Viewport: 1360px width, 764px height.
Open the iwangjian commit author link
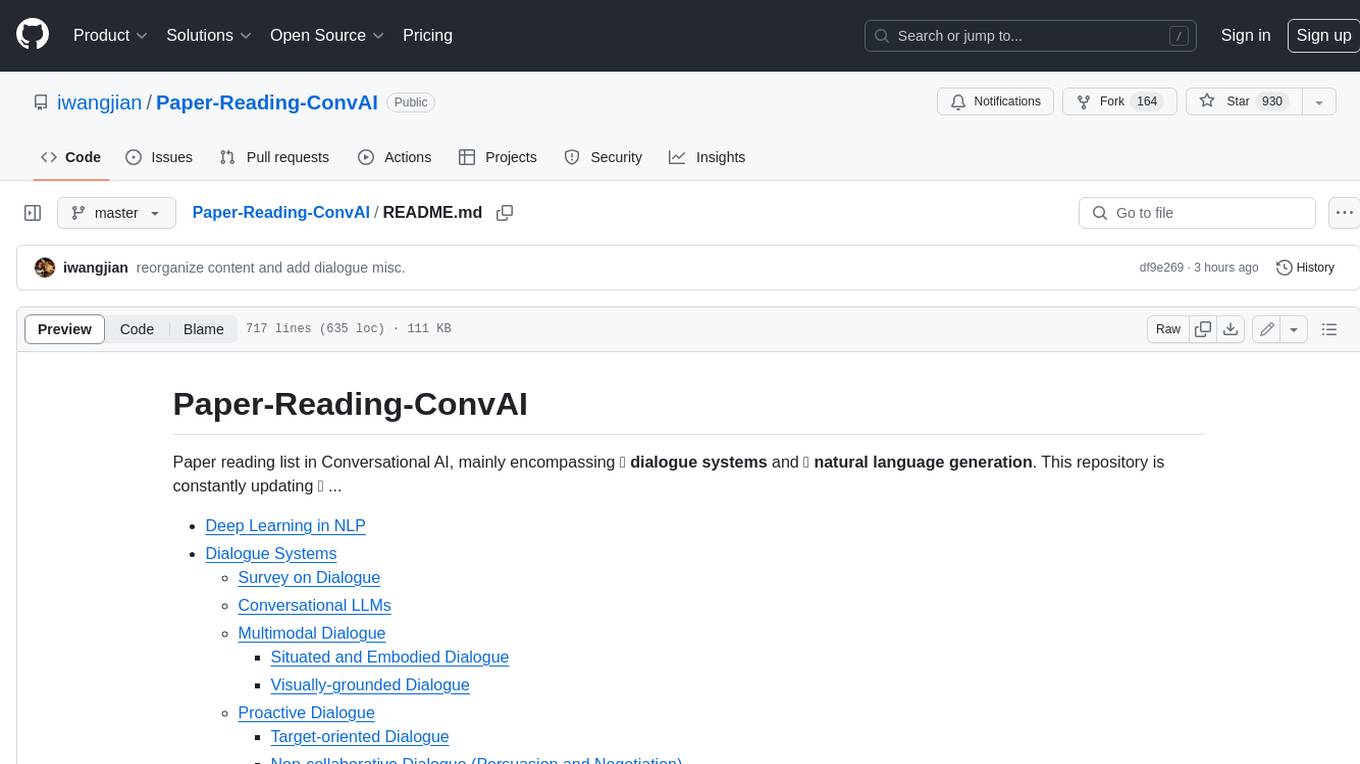point(95,268)
